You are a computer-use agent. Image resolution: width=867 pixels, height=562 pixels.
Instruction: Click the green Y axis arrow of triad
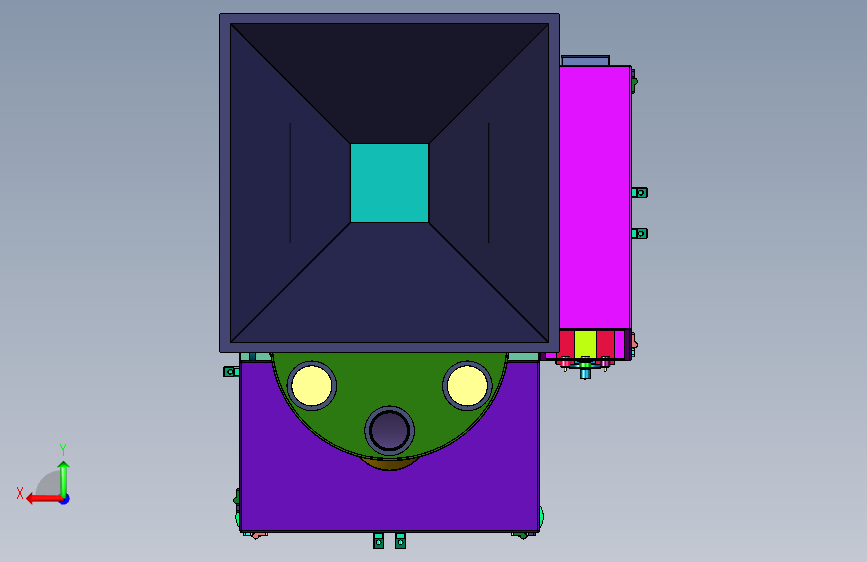coord(64,480)
